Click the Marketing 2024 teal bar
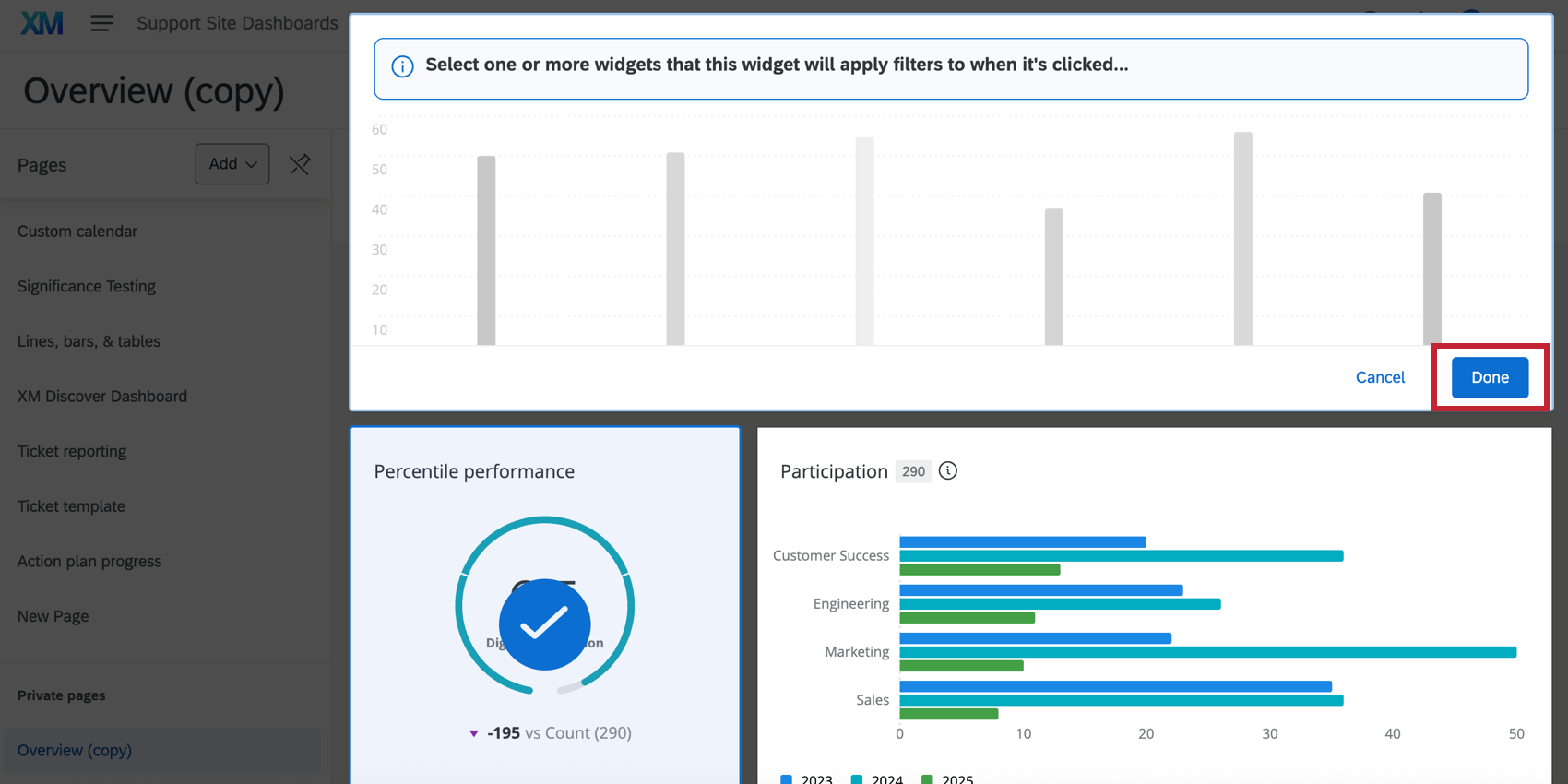Screen dimensions: 1568x784 pos(1208,652)
